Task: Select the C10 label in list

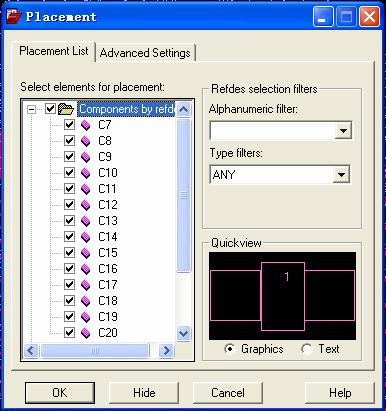Action: [x=108, y=173]
